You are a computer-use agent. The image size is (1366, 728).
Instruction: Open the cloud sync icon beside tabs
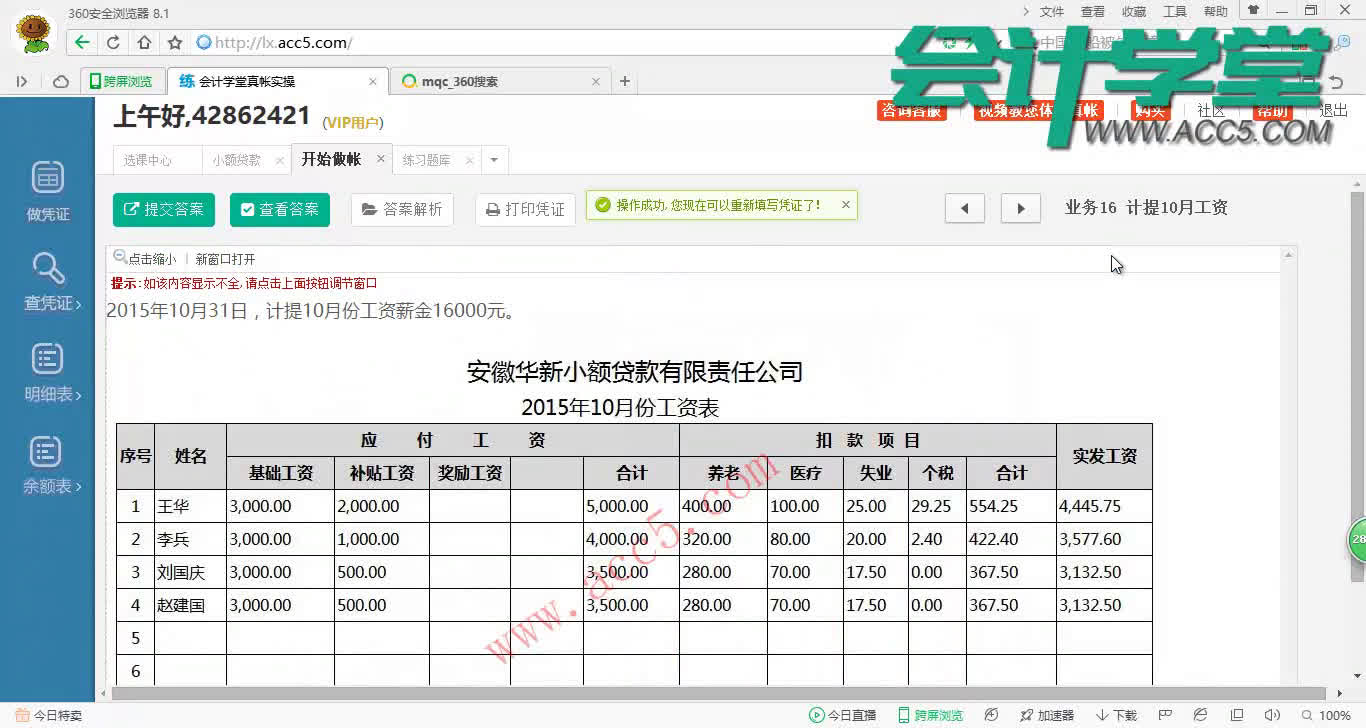pyautogui.click(x=61, y=81)
